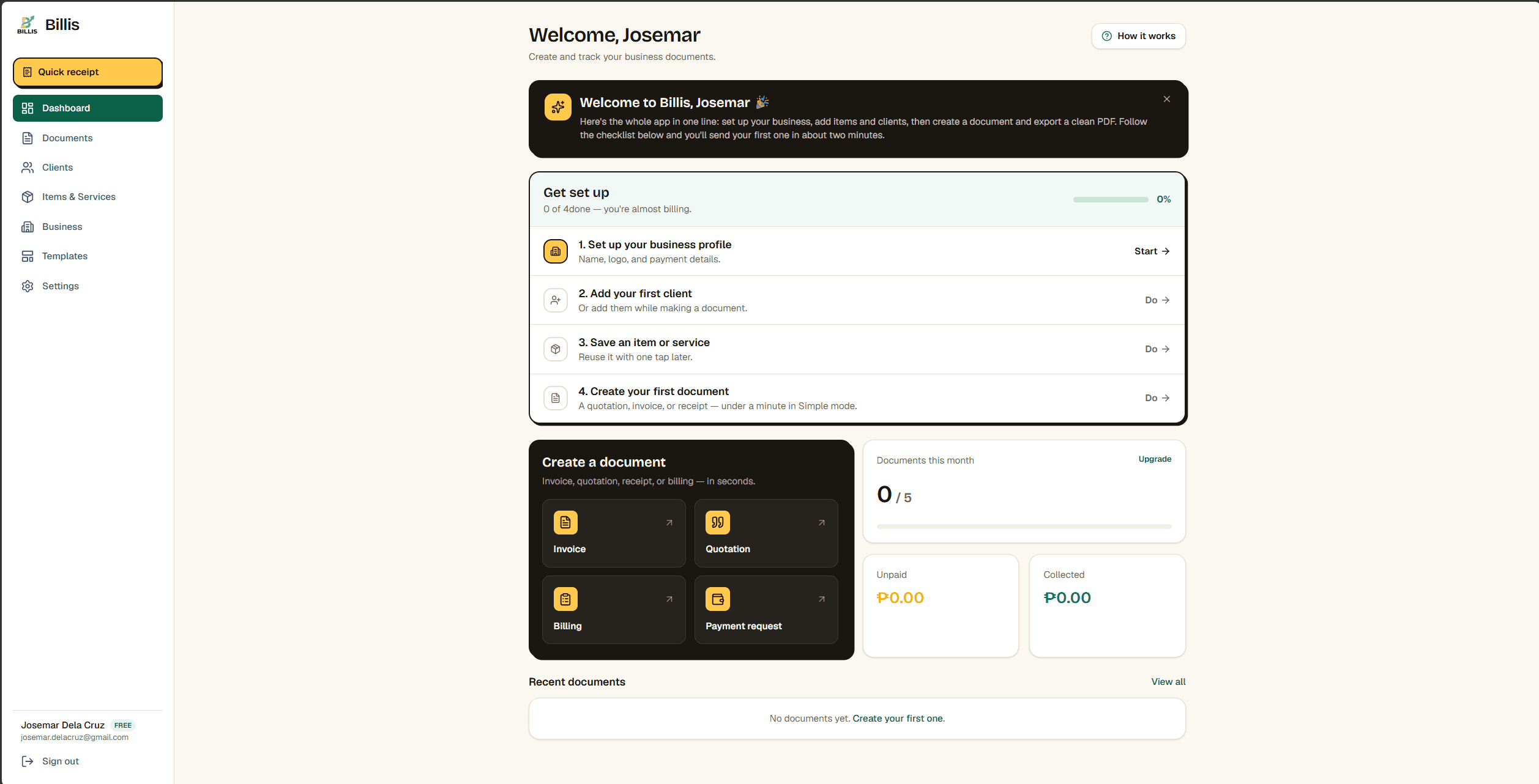Click the Settings gear icon
The width and height of the screenshot is (1539, 784).
28,286
